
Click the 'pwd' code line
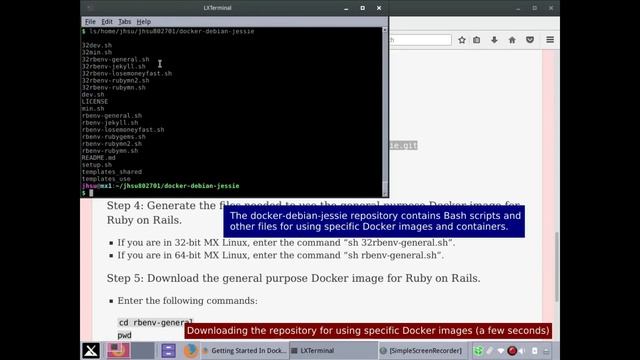point(124,335)
